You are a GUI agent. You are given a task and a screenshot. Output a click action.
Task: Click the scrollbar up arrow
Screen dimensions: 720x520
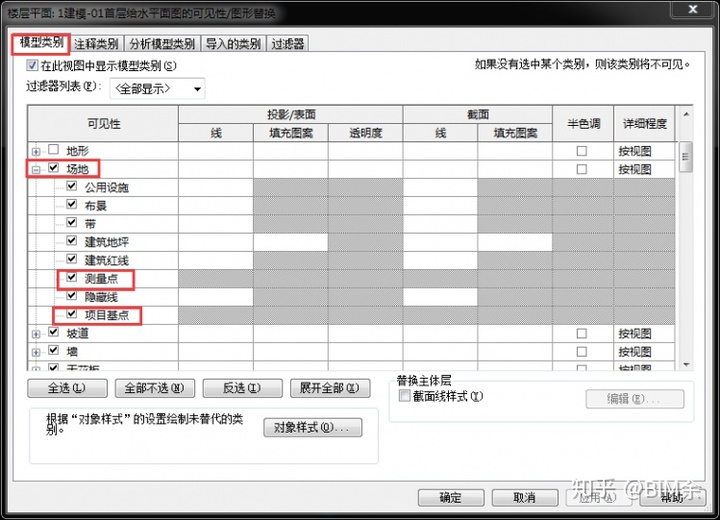coord(686,114)
